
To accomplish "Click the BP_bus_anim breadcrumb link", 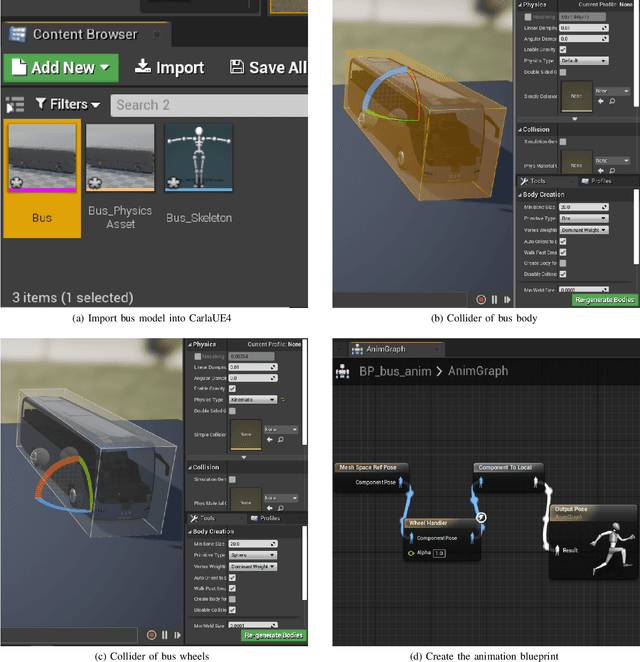I will tap(395, 372).
